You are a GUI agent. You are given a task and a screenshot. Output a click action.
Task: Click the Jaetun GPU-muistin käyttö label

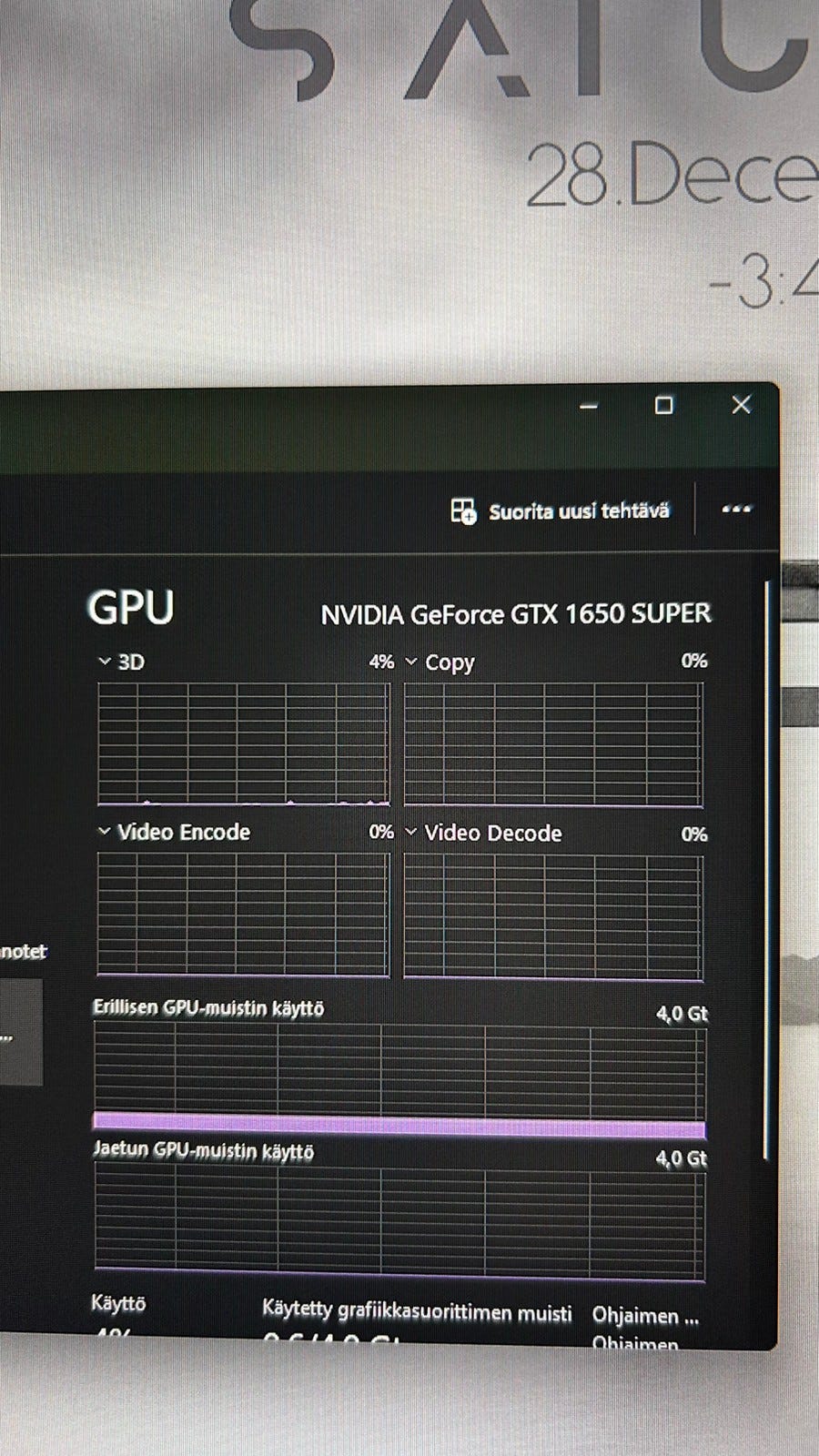(x=204, y=1150)
